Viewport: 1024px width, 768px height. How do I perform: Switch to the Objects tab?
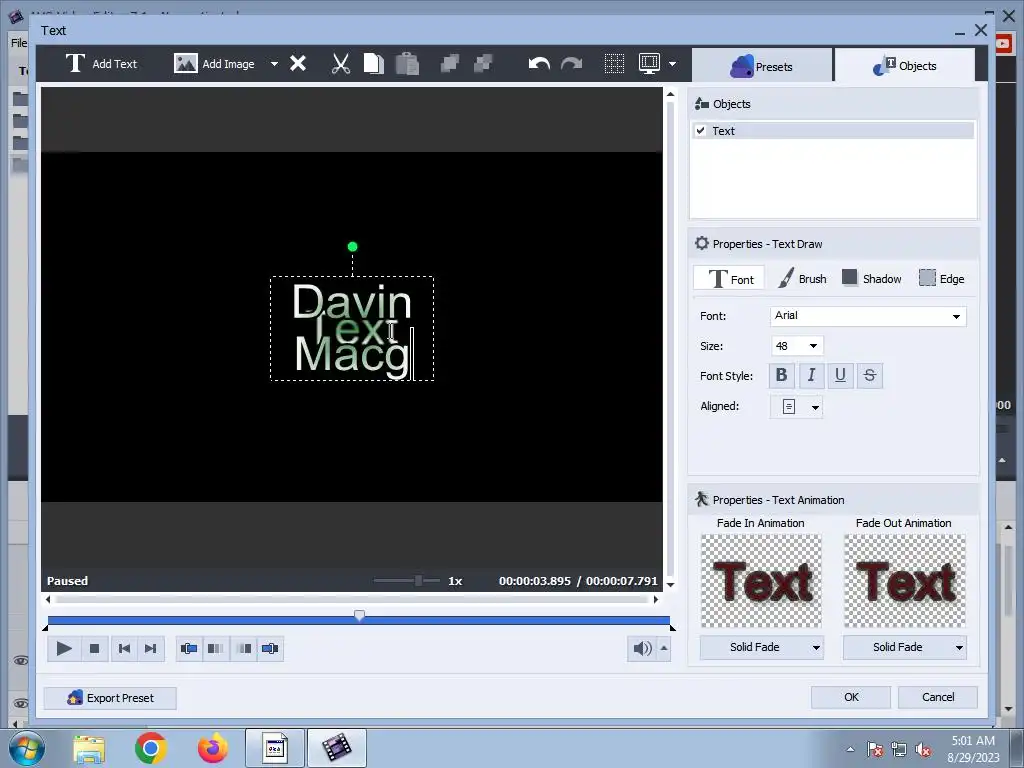905,66
